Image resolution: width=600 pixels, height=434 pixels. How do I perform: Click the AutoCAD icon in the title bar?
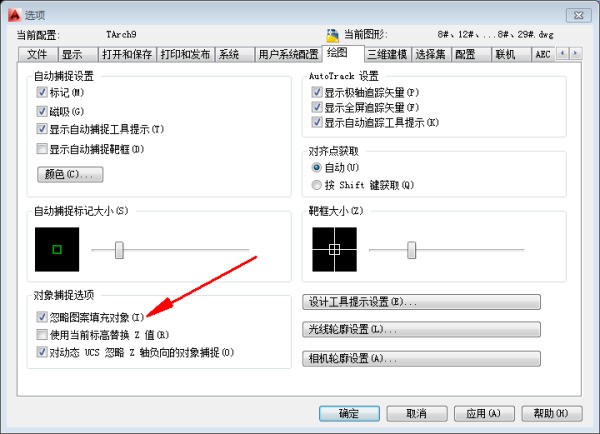[12, 14]
